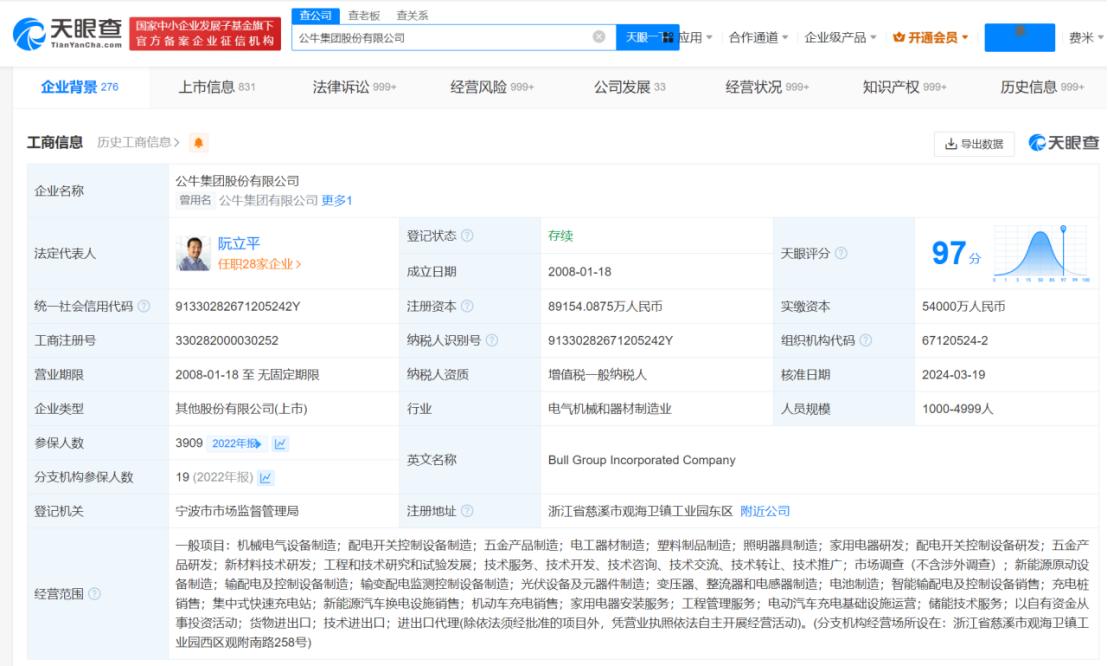The width and height of the screenshot is (1108, 666).
Task: Open the 开通会员 dropdown
Action: pyautogui.click(x=930, y=37)
